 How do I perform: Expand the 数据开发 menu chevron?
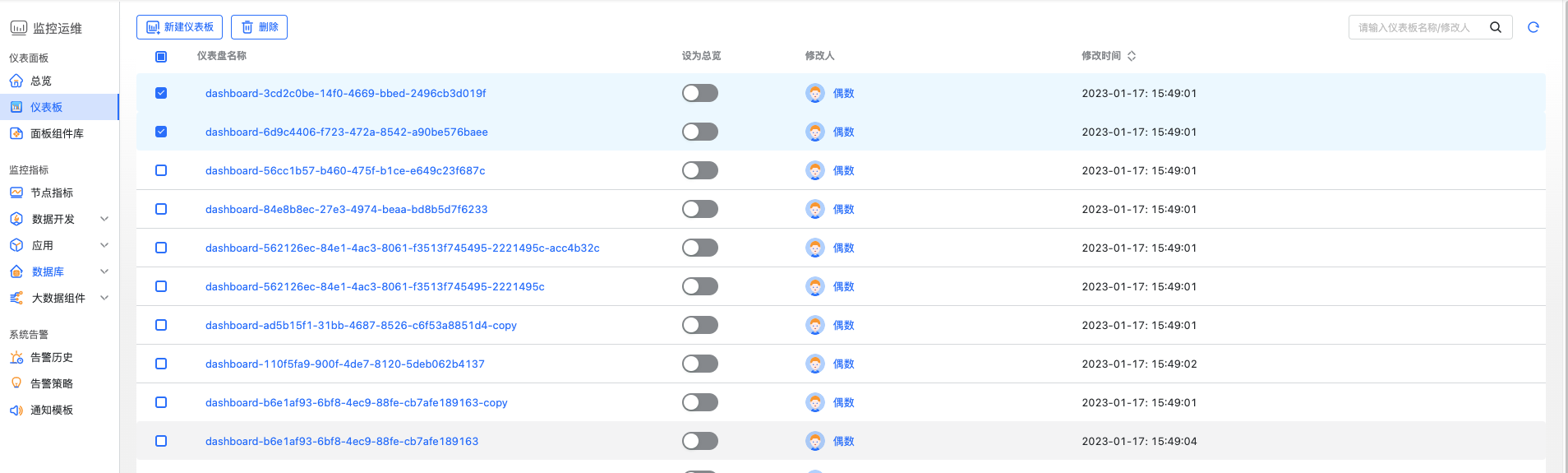point(104,219)
